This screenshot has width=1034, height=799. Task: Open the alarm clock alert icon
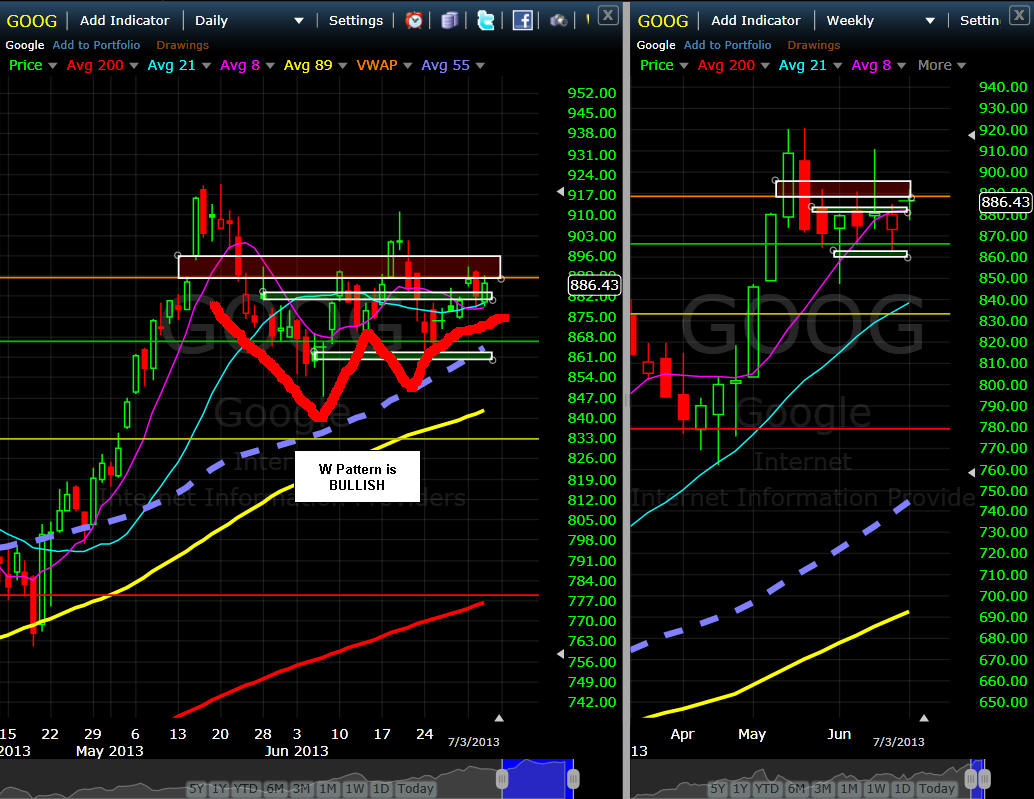(414, 20)
